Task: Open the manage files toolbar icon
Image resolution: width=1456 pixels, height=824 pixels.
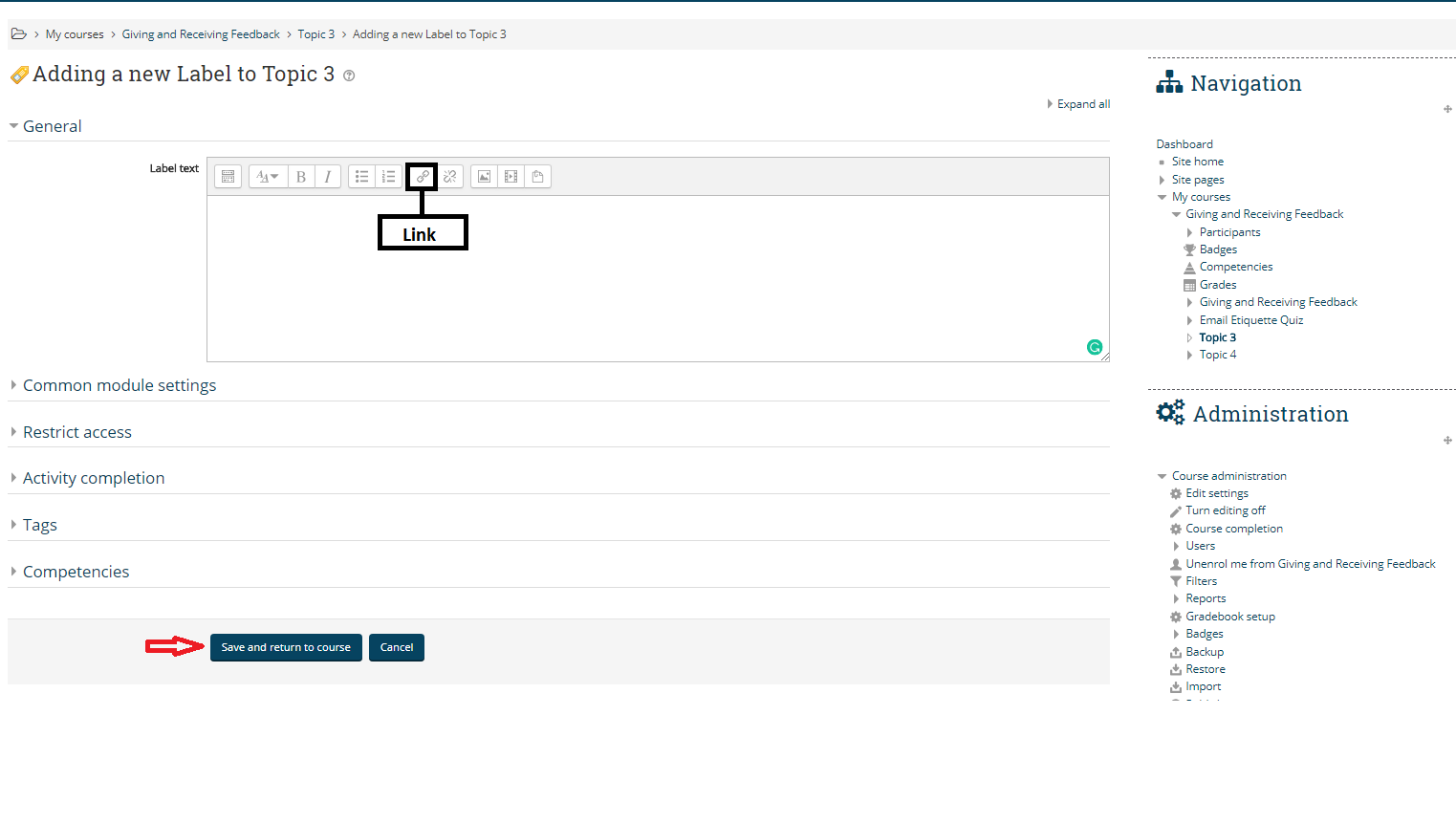Action: pos(537,177)
